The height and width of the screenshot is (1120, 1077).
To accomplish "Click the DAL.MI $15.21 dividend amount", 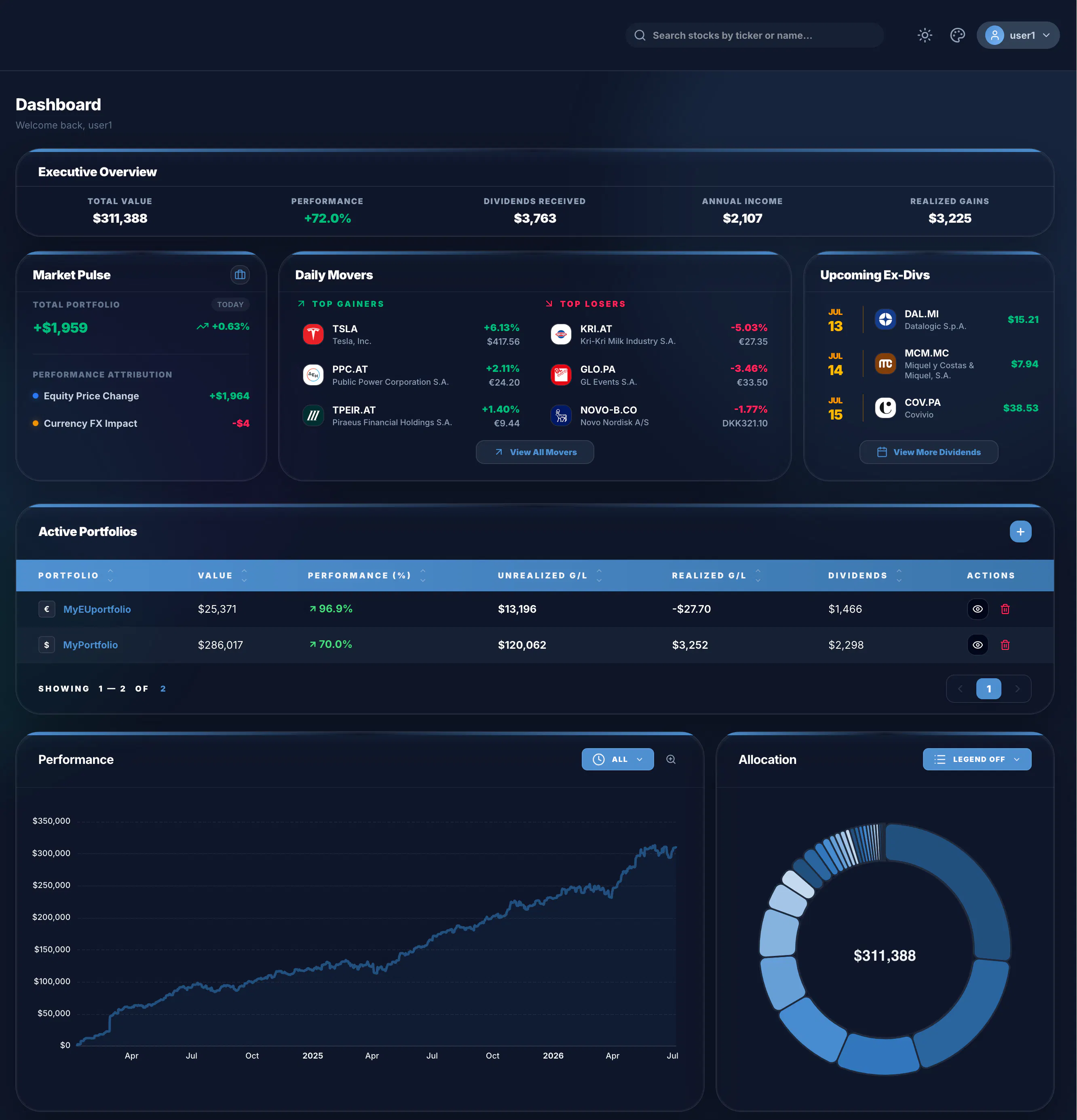I will coord(1023,319).
